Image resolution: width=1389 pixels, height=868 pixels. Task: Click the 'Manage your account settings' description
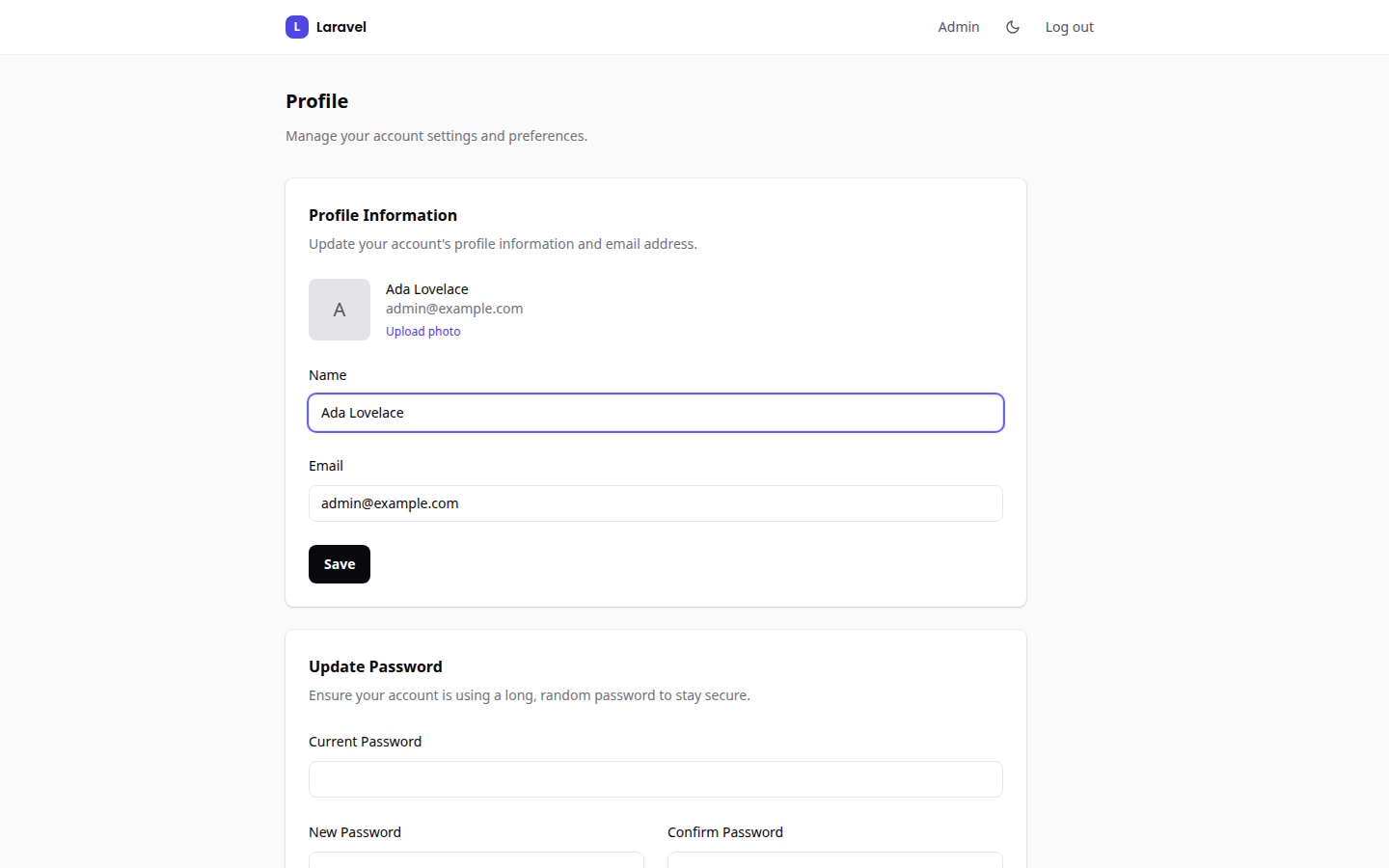tap(437, 136)
